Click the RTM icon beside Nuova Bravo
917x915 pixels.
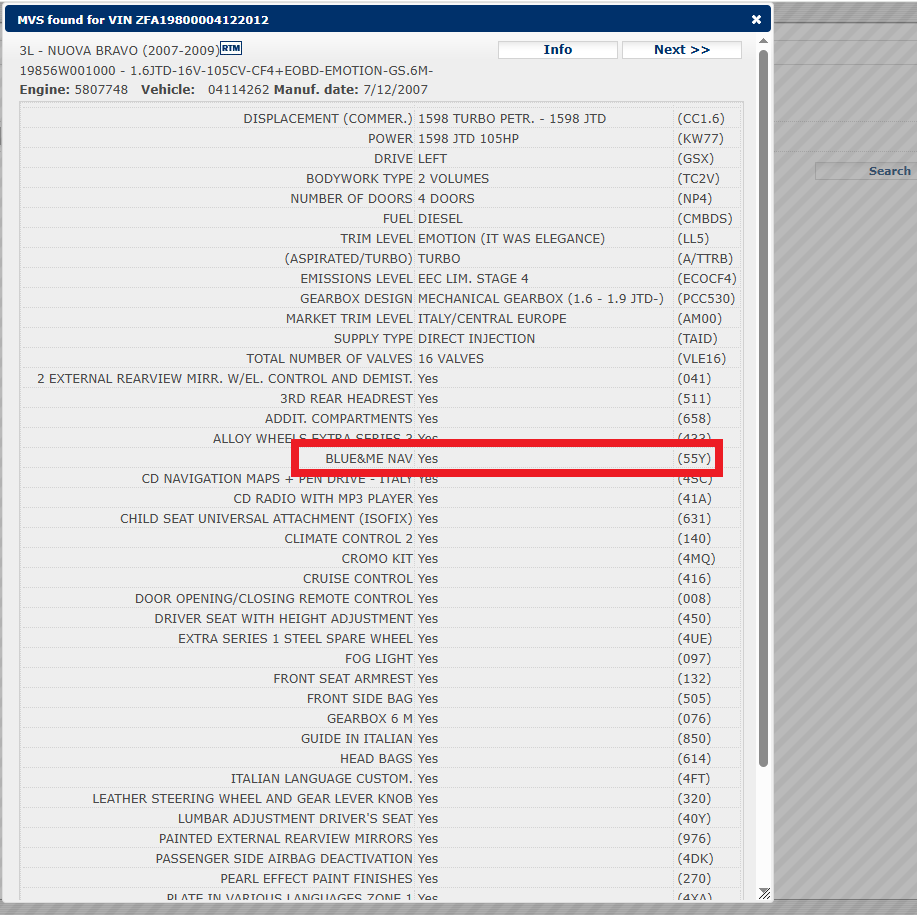pos(231,48)
